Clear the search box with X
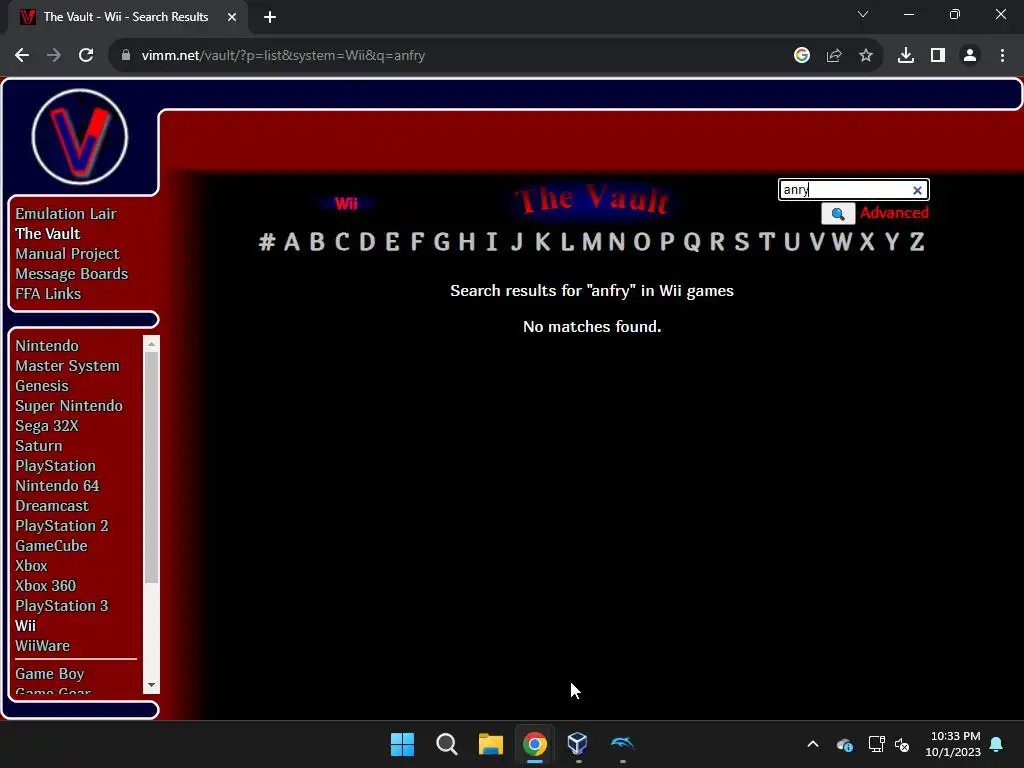The width and height of the screenshot is (1024, 768). pos(917,190)
